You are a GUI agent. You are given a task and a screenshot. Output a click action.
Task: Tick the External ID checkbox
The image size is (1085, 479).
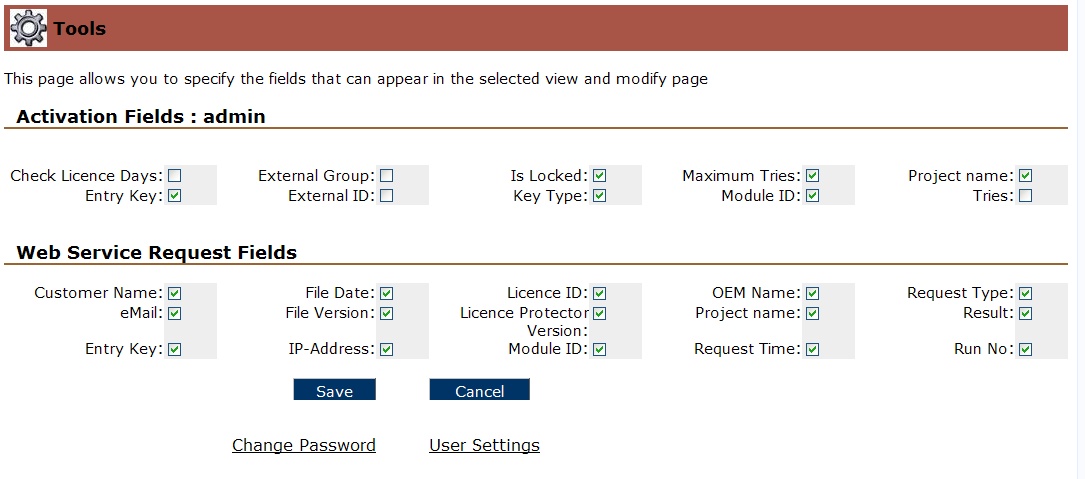(x=386, y=196)
